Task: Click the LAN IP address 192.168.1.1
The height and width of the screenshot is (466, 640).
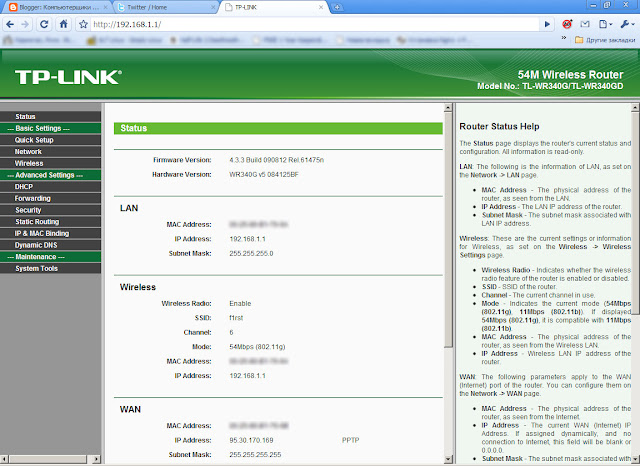Action: (x=247, y=239)
